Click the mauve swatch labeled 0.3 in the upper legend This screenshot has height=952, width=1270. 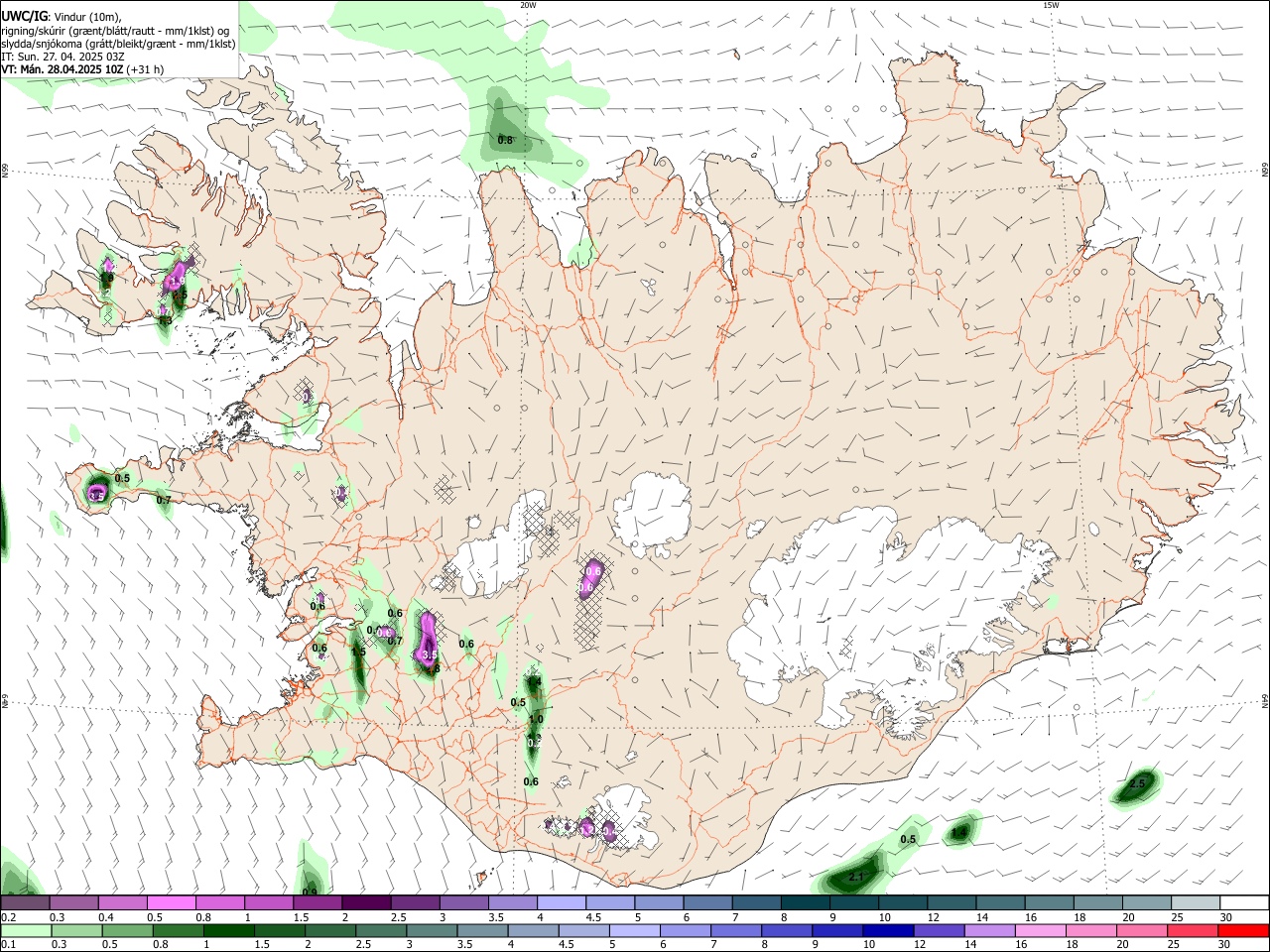(x=73, y=902)
